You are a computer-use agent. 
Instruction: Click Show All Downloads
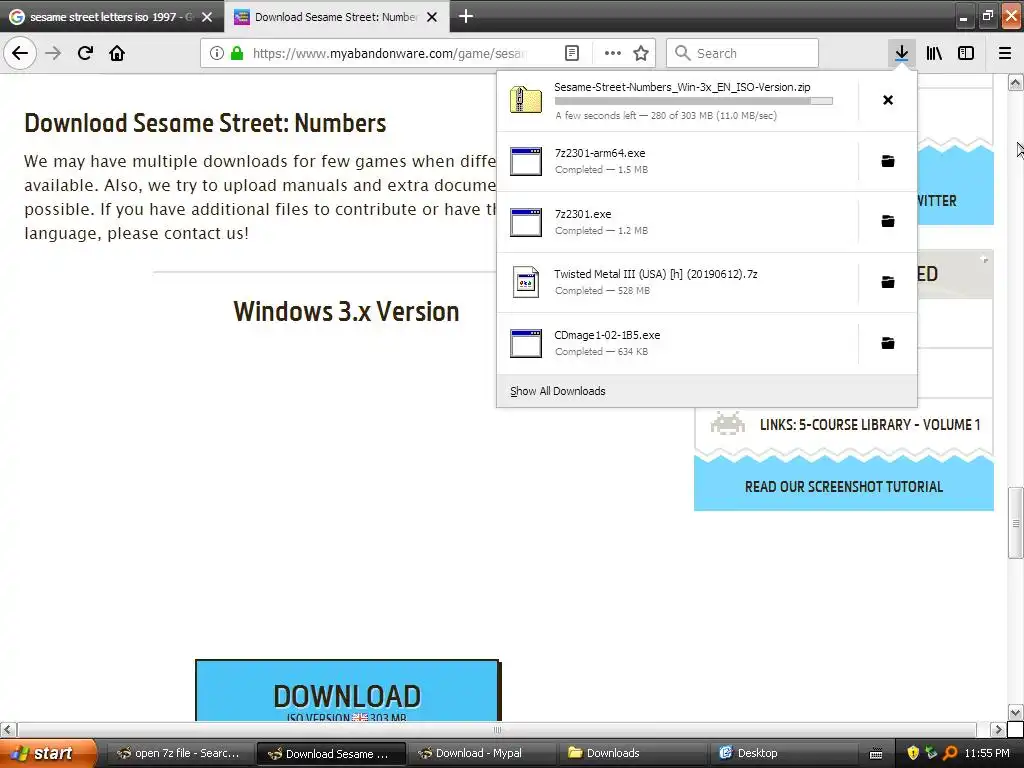(558, 391)
